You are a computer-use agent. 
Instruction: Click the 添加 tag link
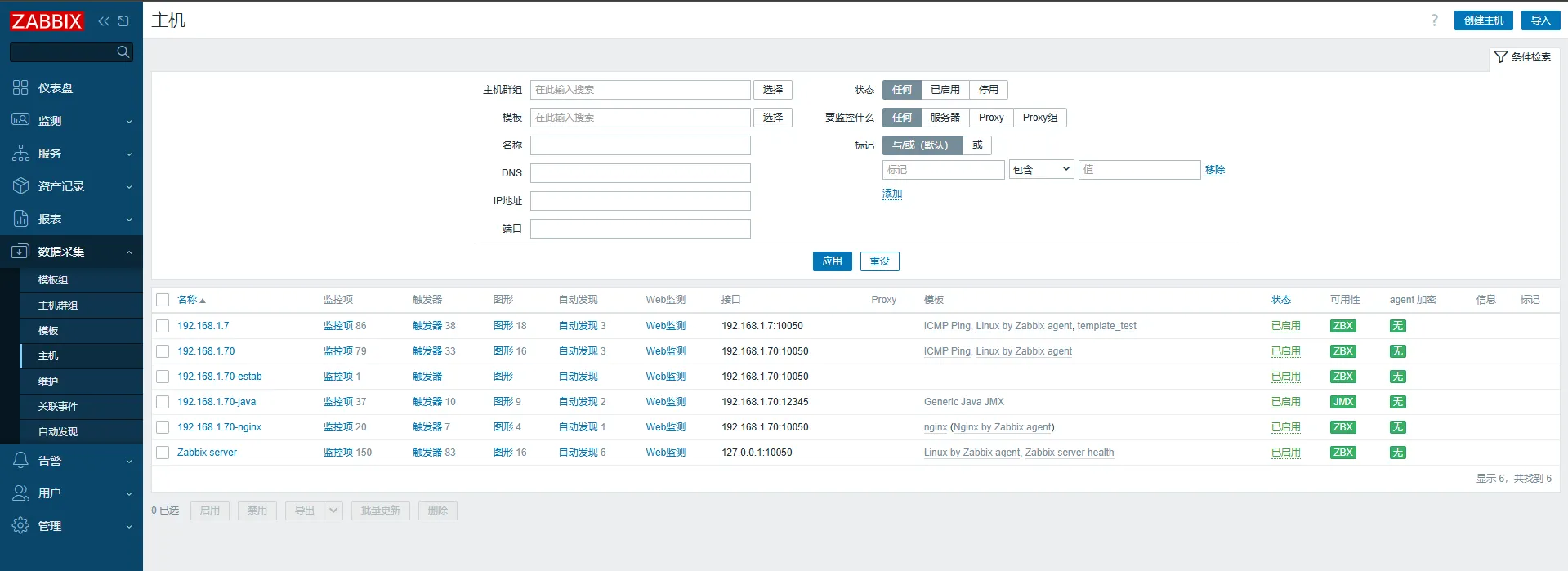click(892, 194)
